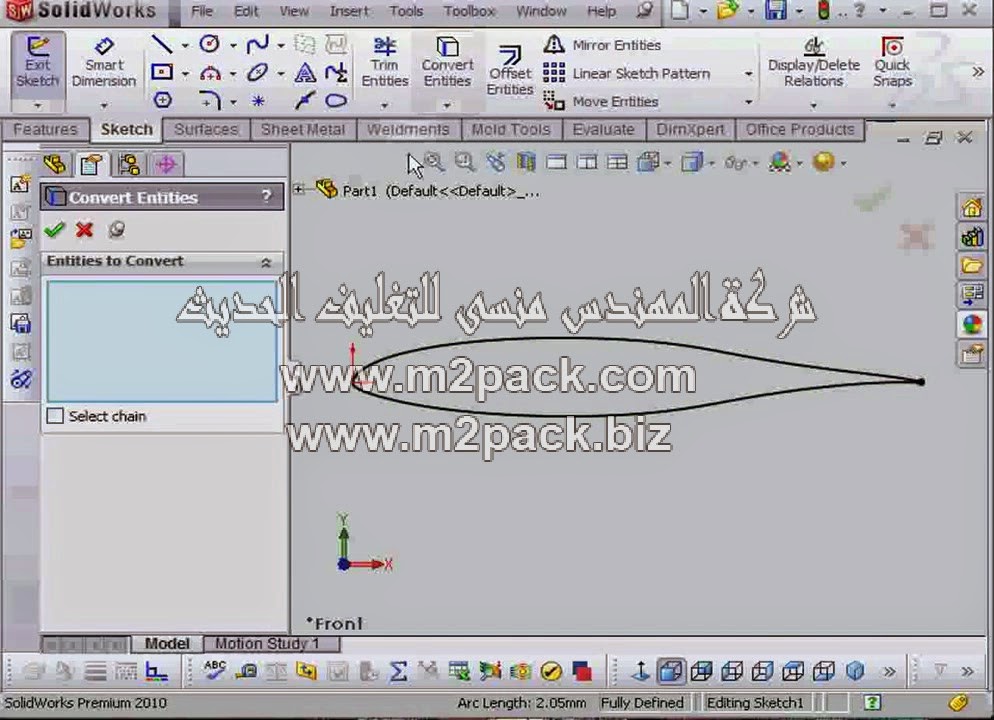Click the Quick Snaps tool
The image size is (994, 720).
(892, 62)
